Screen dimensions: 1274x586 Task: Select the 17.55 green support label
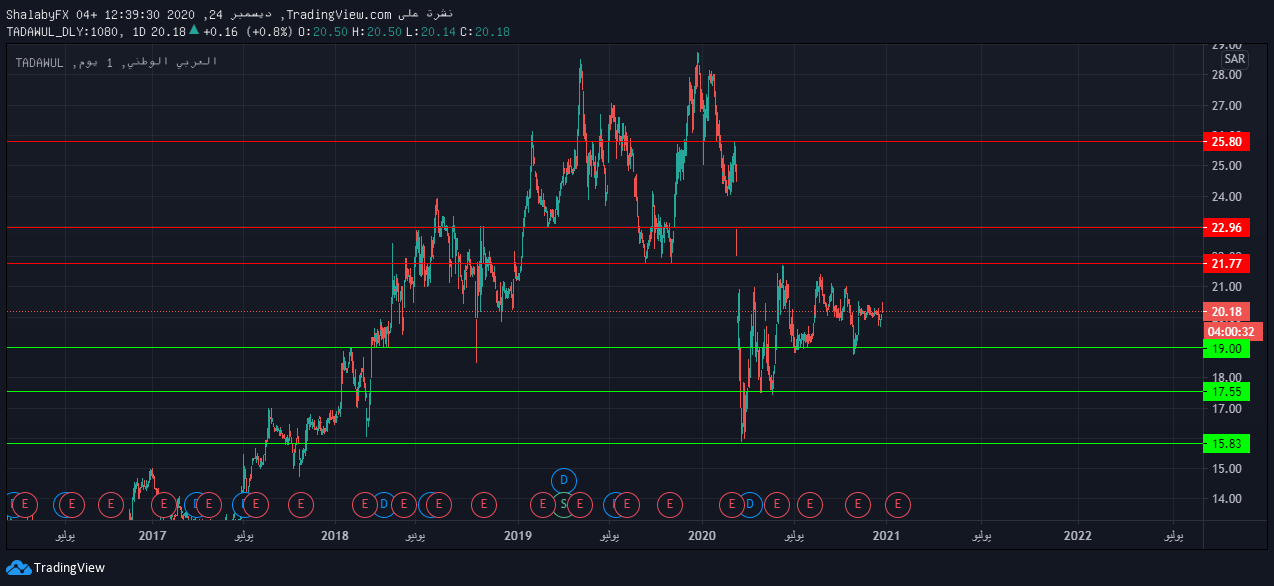tap(1226, 391)
